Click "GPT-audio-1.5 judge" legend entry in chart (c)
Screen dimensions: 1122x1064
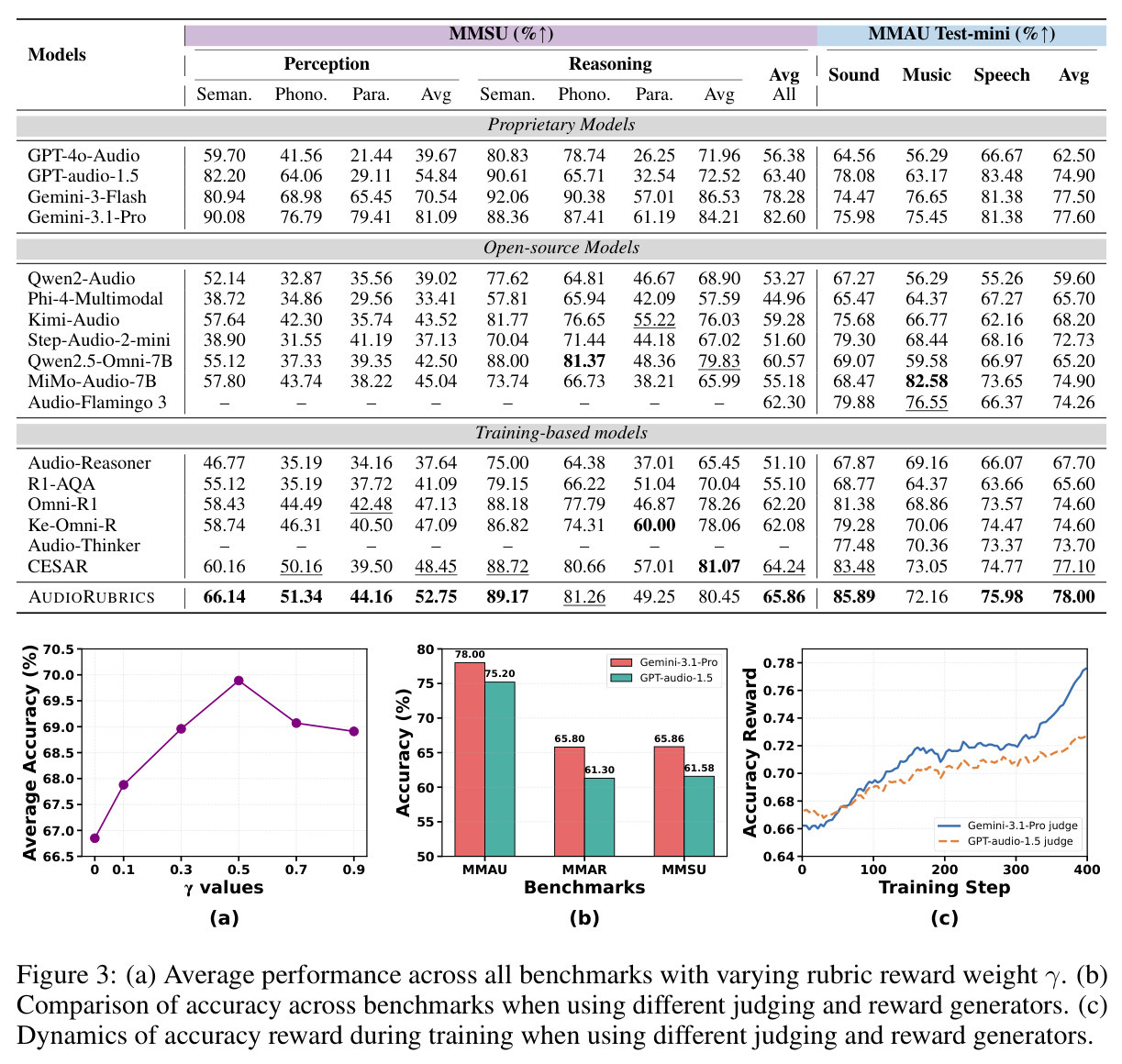click(x=1007, y=841)
